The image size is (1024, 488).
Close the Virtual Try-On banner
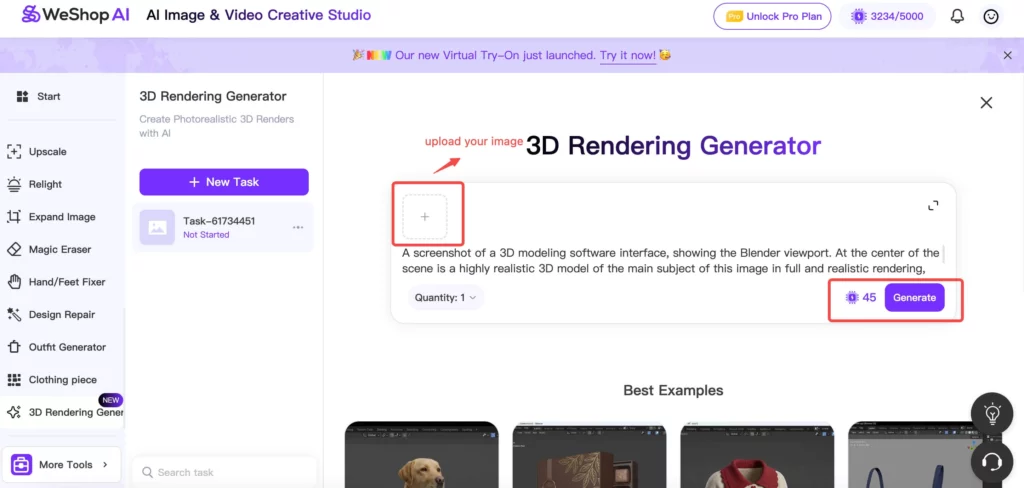(x=1008, y=56)
